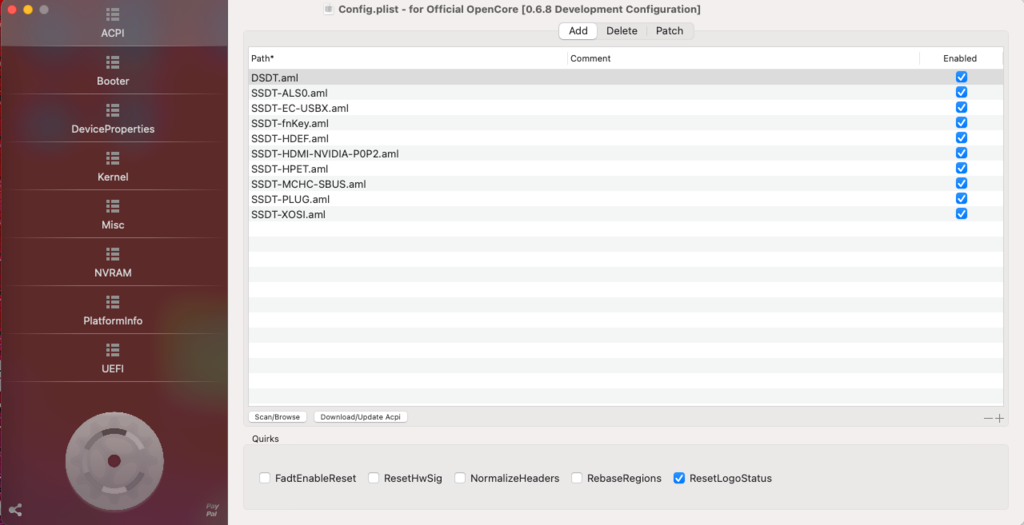Switch to the Patch tab
Screen dimensions: 1024x525
669,31
